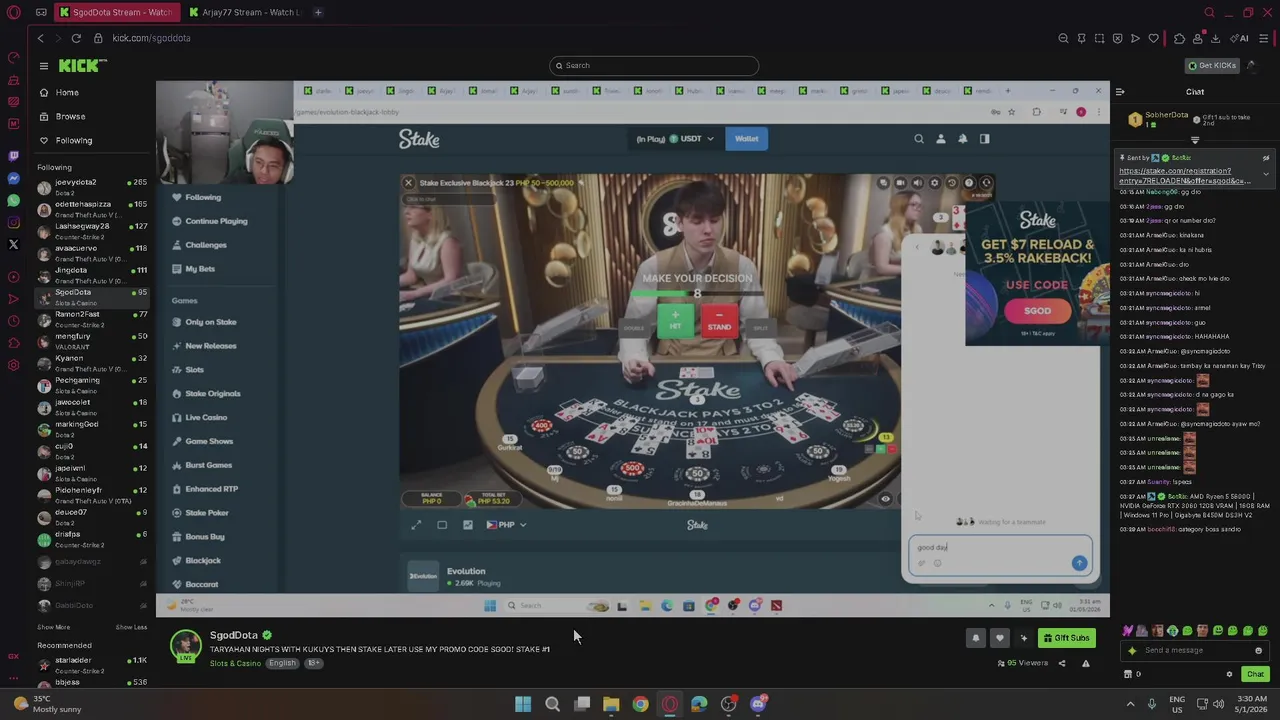Screen dimensions: 1280x720
Task: Open mengfury channel in Following list
Action: [91, 340]
